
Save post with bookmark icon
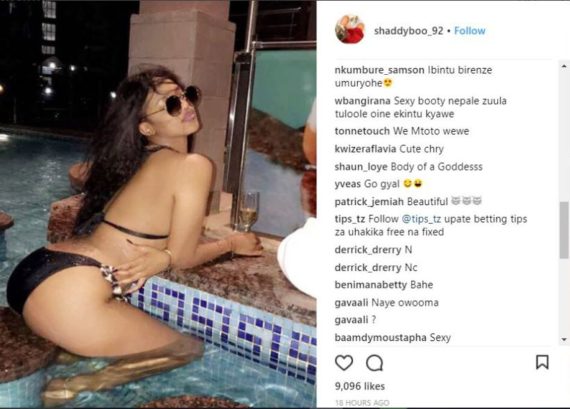click(542, 362)
